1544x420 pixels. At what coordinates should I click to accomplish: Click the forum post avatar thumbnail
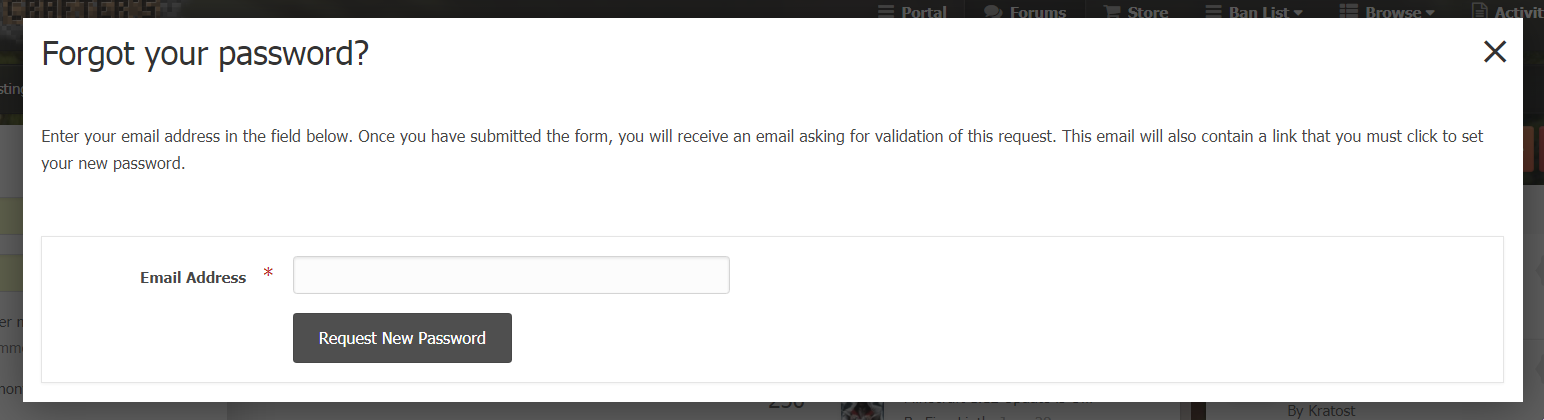pos(862,411)
